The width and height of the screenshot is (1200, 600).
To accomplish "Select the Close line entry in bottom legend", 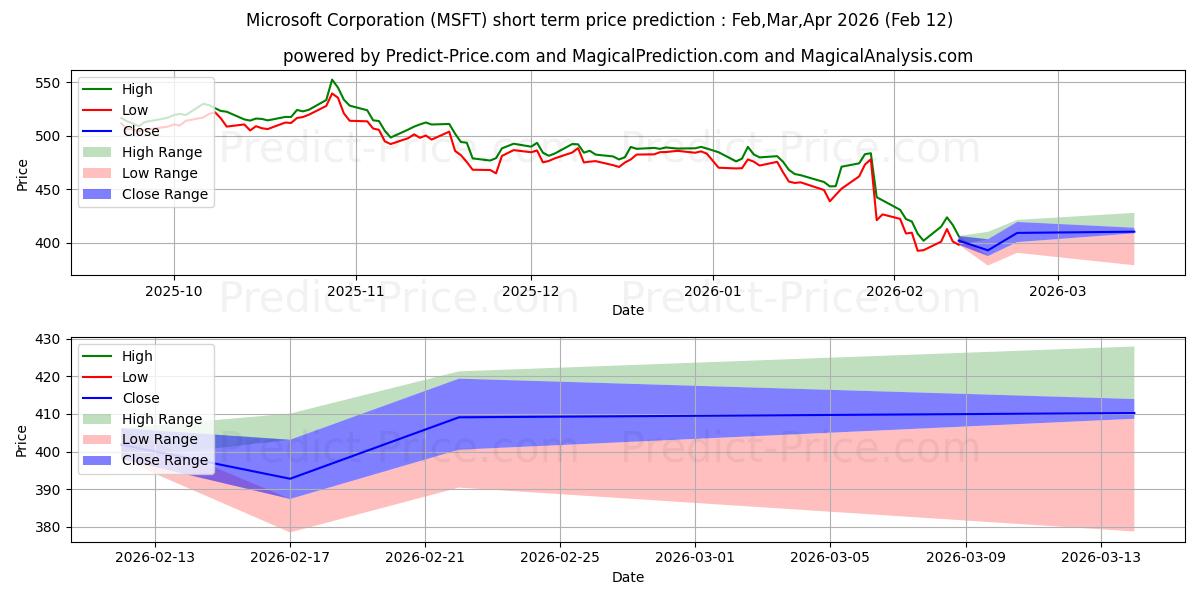I will pyautogui.click(x=139, y=398).
